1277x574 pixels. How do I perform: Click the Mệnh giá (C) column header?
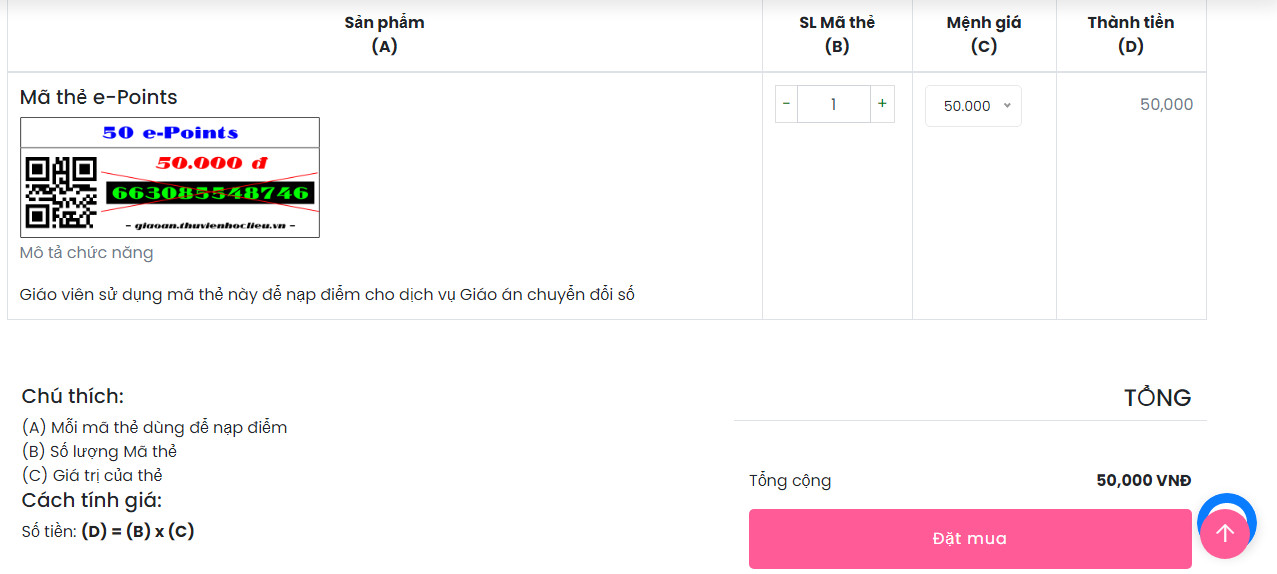[984, 34]
